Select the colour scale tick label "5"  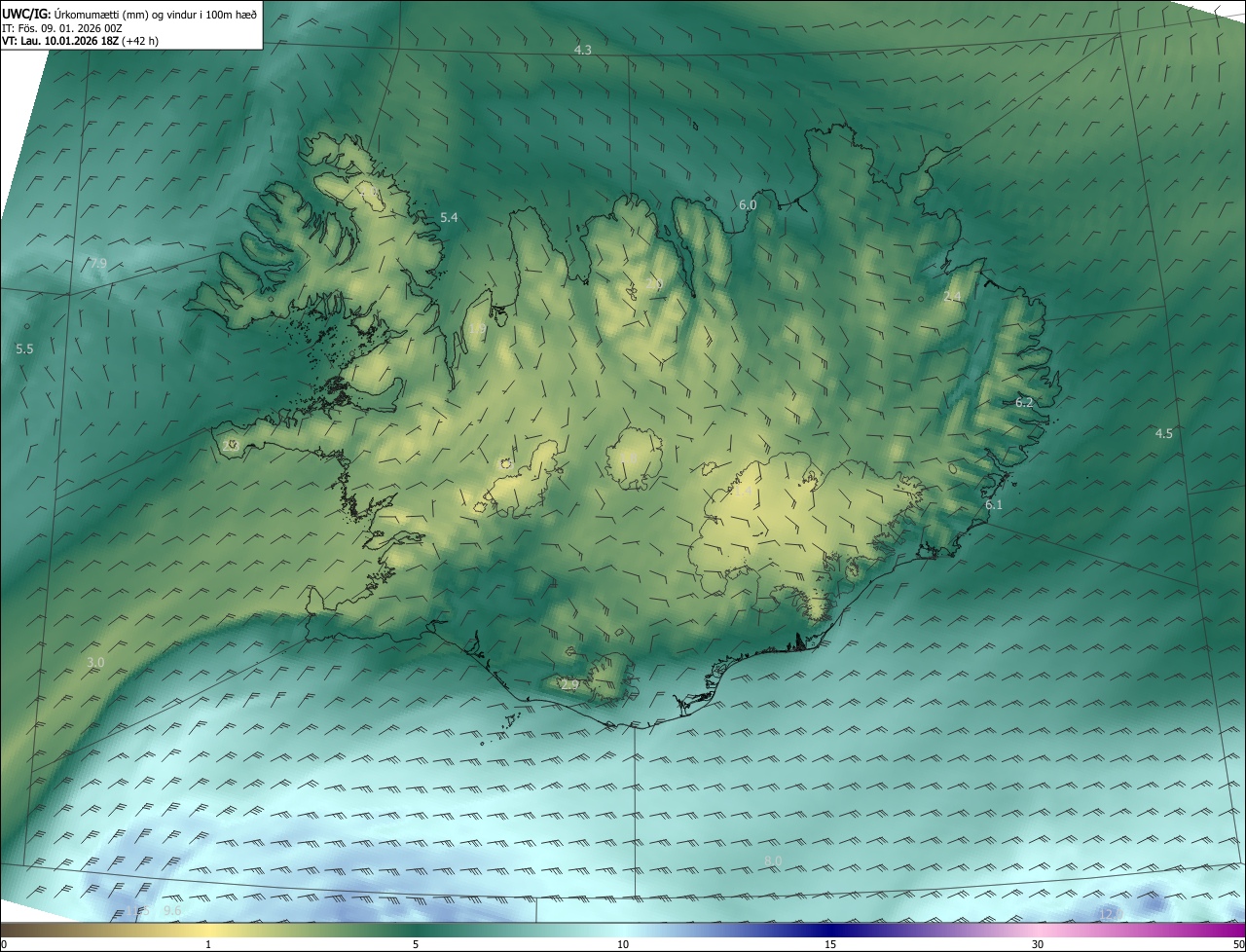(416, 944)
